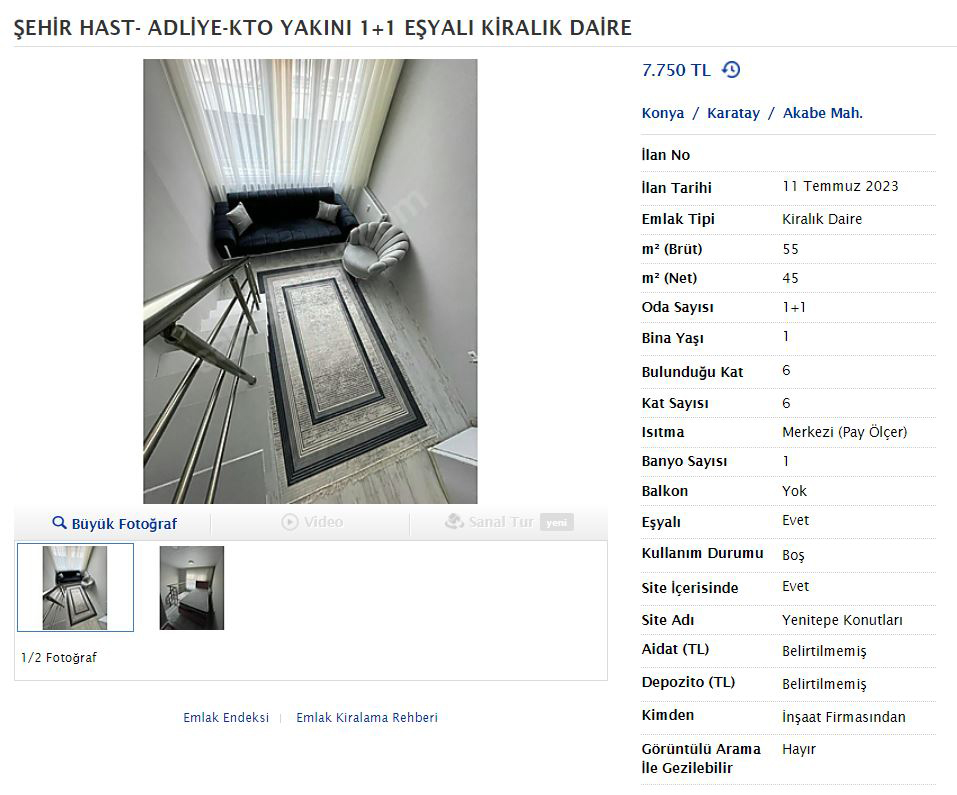The height and width of the screenshot is (795, 957).
Task: Click the Video play icon
Action: (x=289, y=522)
